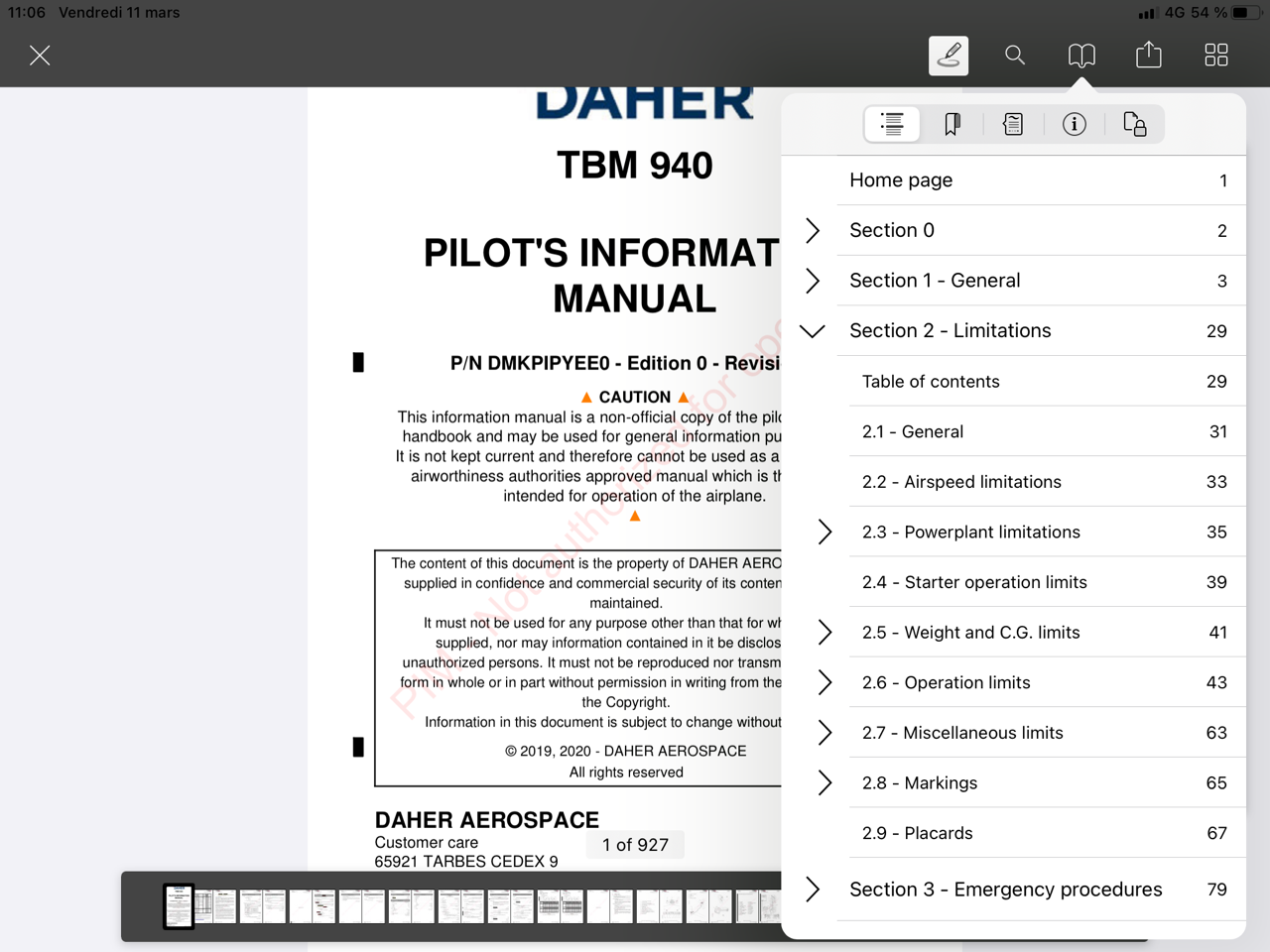
Task: Share the TBM 940 manual
Action: pyautogui.click(x=1148, y=56)
